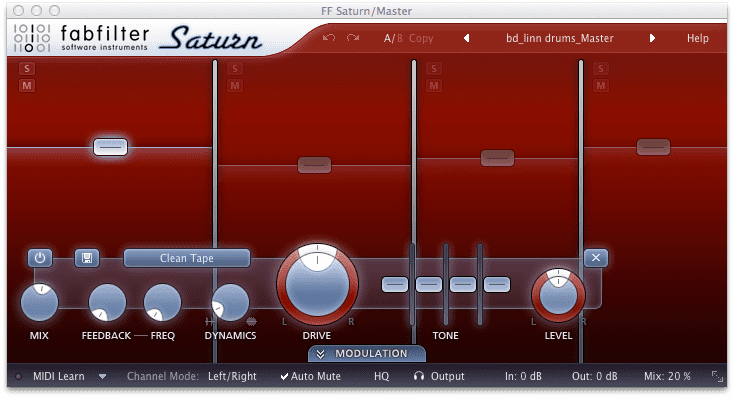
Task: Change Channel Mode Left/Right setting
Action: tap(232, 376)
